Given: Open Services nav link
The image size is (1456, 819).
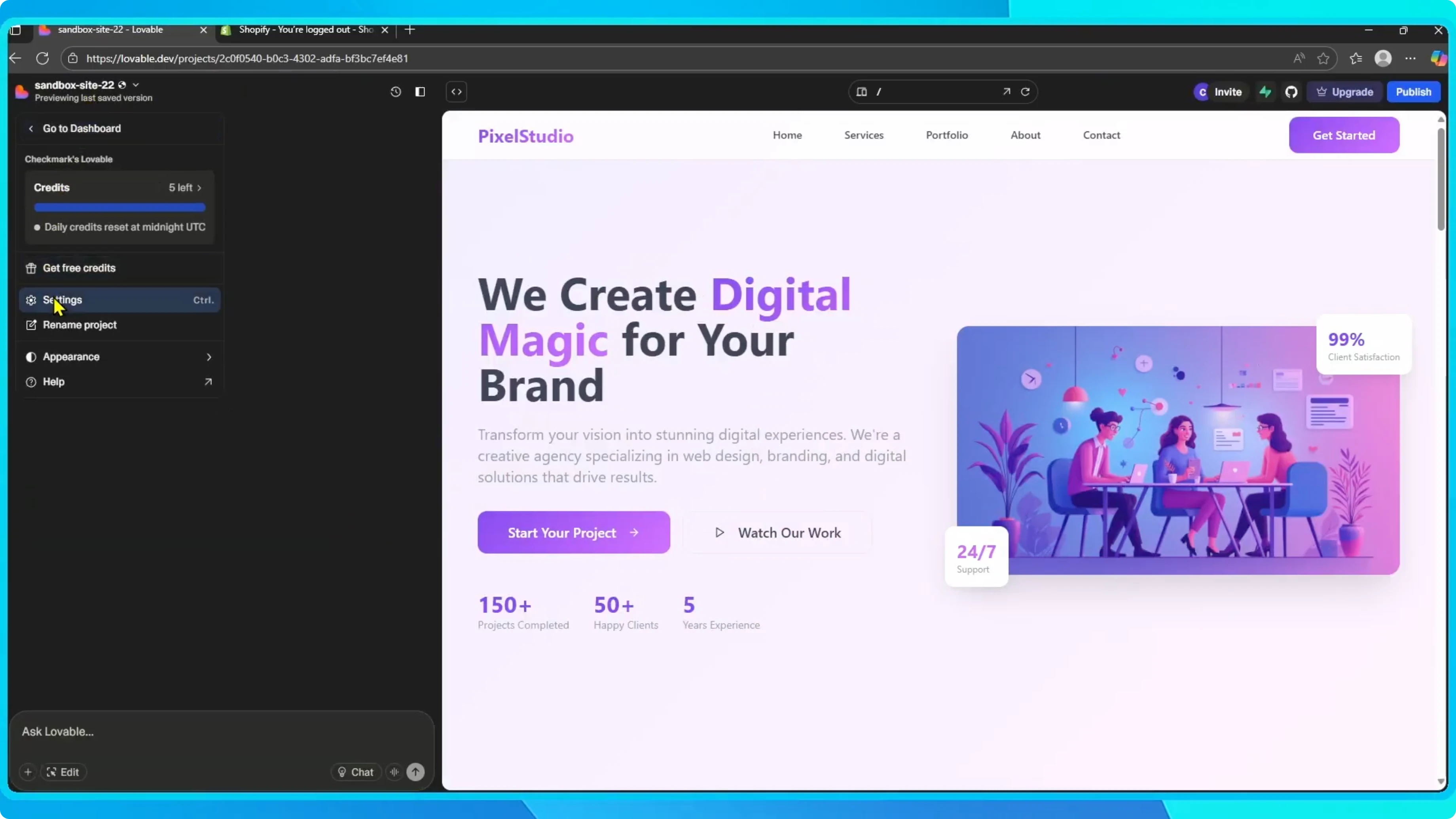Looking at the screenshot, I should point(864,135).
